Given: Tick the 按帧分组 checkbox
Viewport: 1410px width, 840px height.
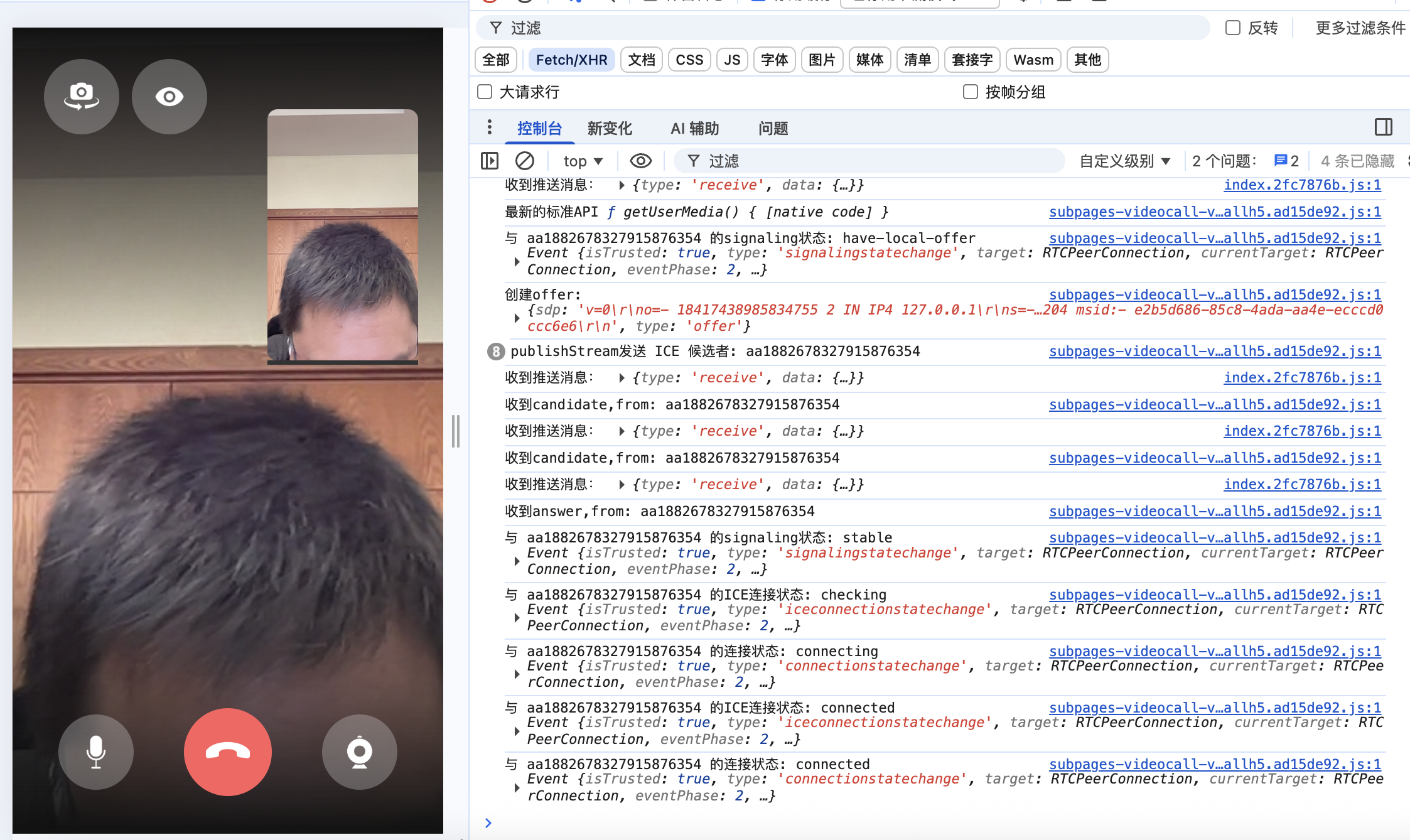Looking at the screenshot, I should [x=971, y=92].
